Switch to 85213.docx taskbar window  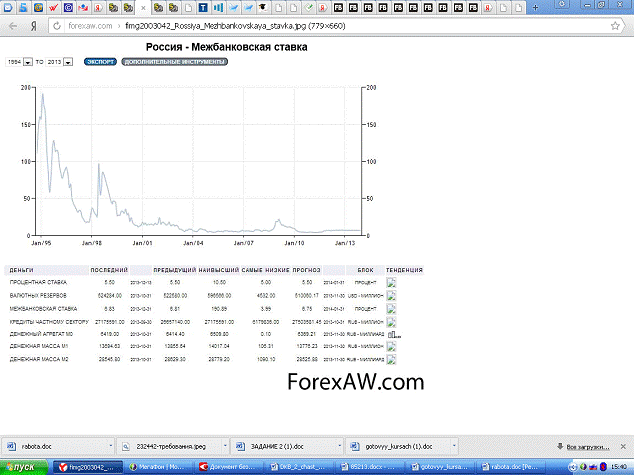pyautogui.click(x=370, y=467)
